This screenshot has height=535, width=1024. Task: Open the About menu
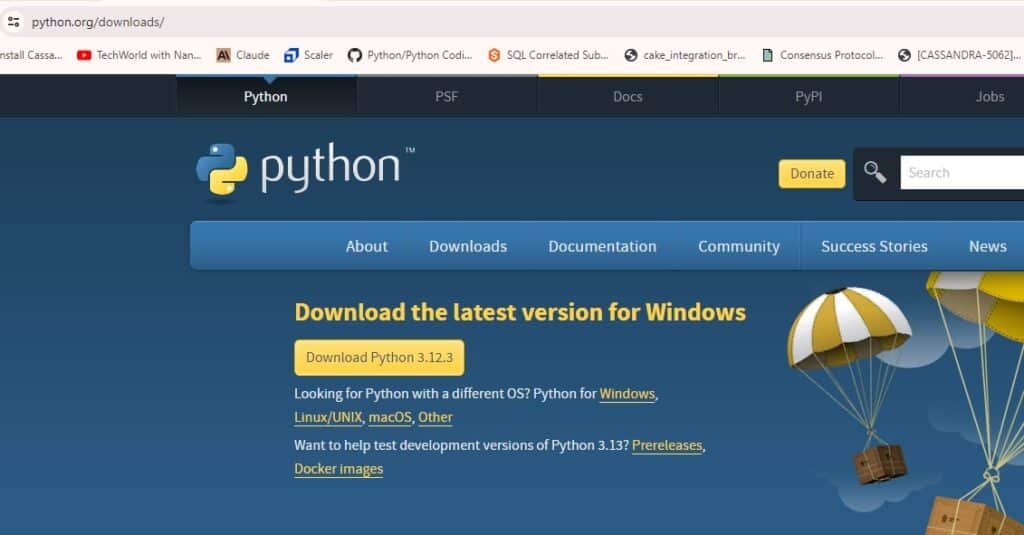366,246
